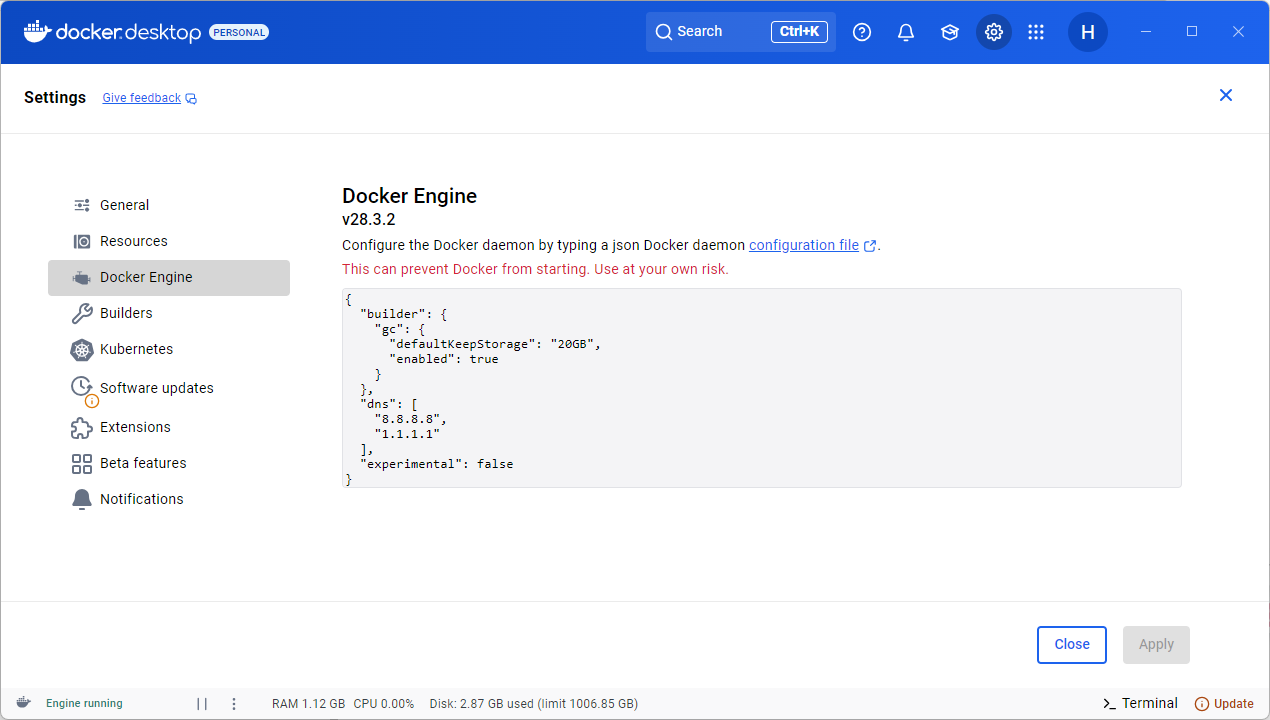Click the Search box in header
The width and height of the screenshot is (1270, 720).
tap(741, 32)
